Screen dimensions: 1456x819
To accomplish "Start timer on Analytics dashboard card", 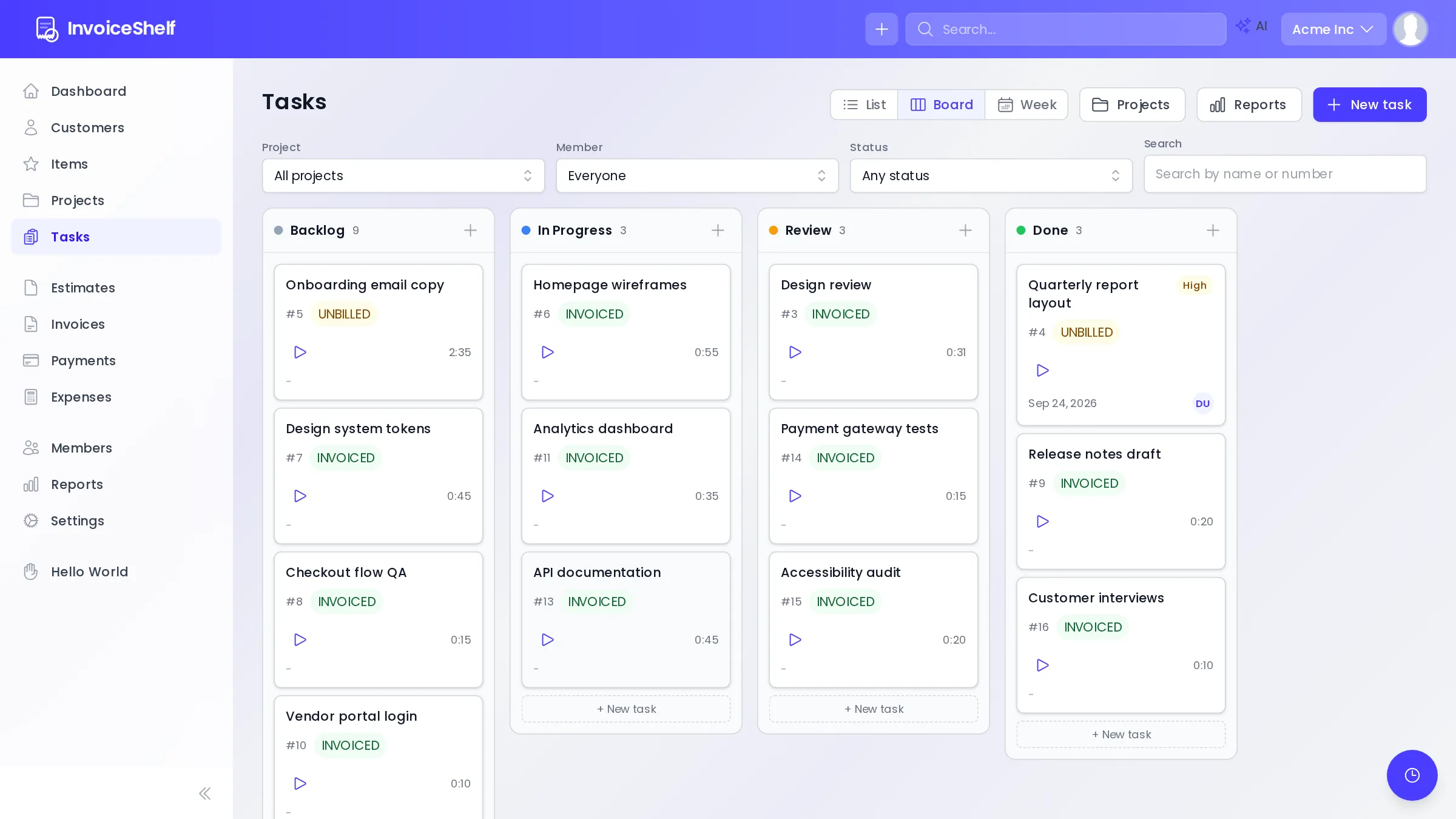I will tap(547, 496).
